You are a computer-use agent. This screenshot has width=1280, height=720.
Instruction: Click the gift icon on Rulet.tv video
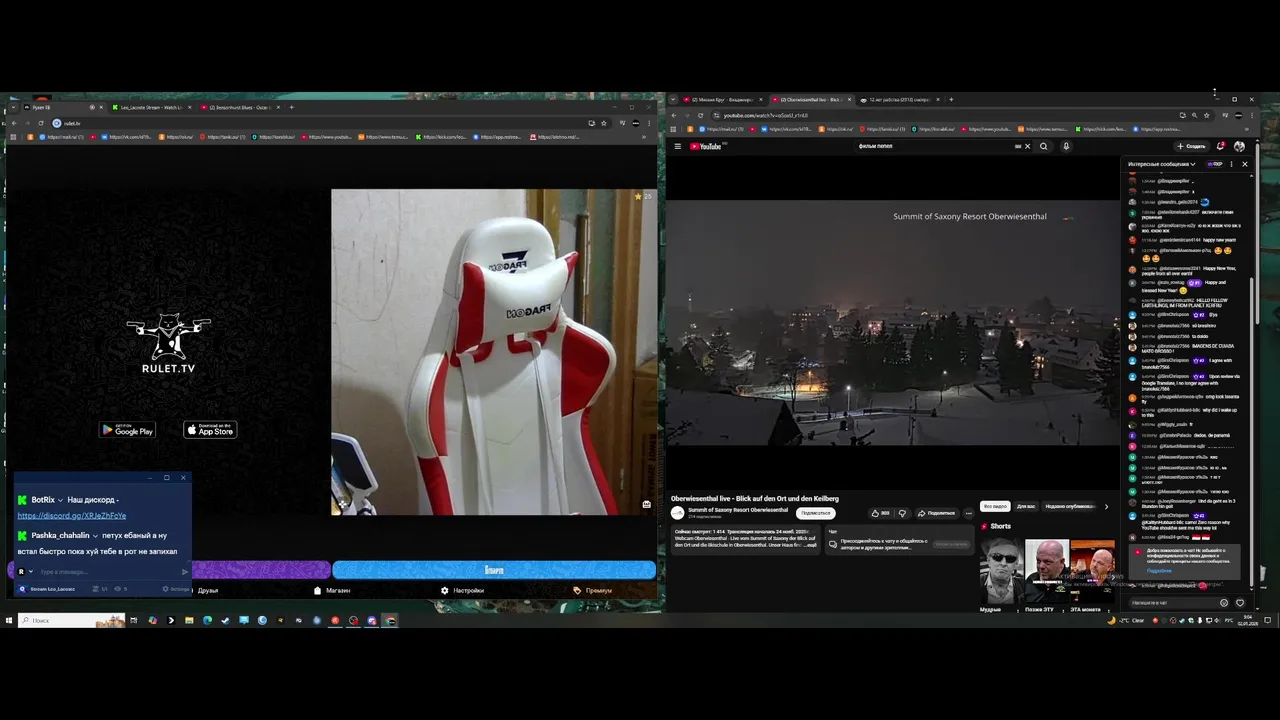[x=647, y=504]
